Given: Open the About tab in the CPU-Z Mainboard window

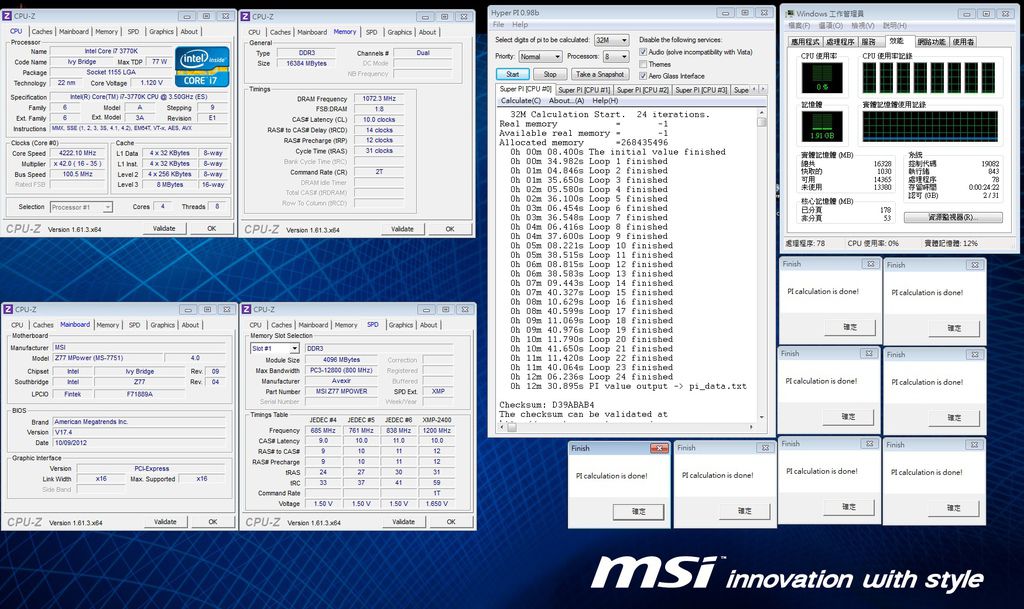Looking at the screenshot, I should tap(190, 324).
